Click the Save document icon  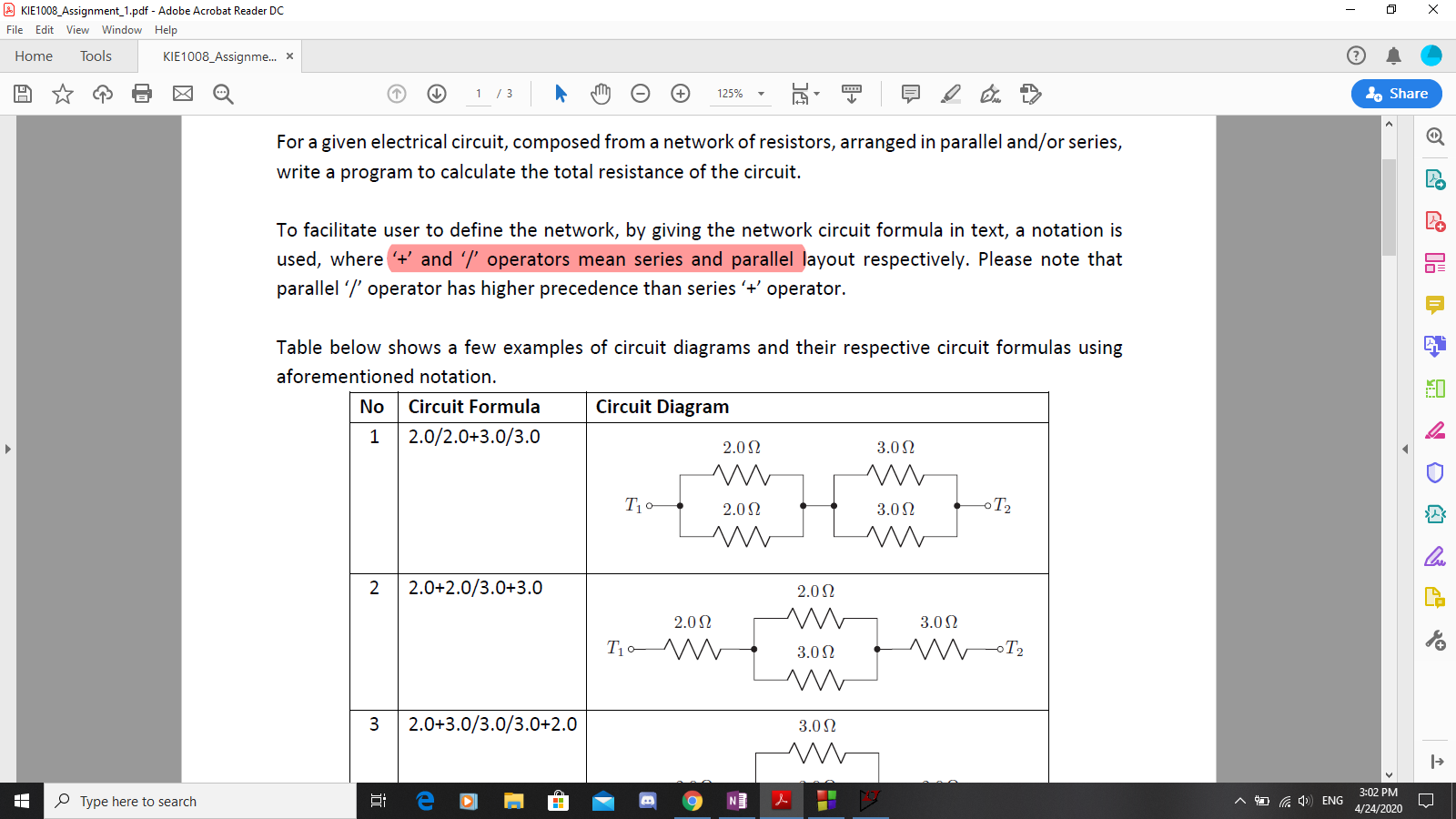pos(23,94)
